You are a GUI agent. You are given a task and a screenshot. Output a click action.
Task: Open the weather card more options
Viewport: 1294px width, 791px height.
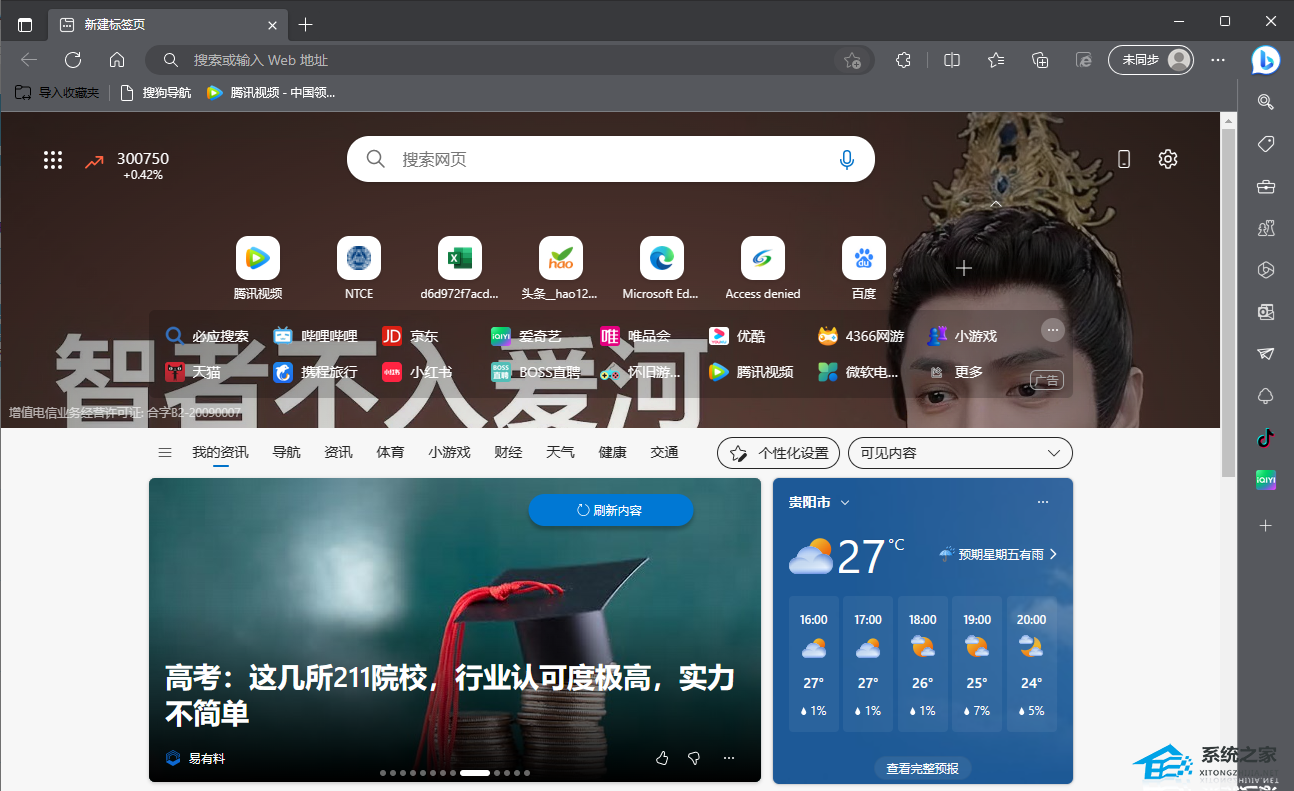(1043, 502)
